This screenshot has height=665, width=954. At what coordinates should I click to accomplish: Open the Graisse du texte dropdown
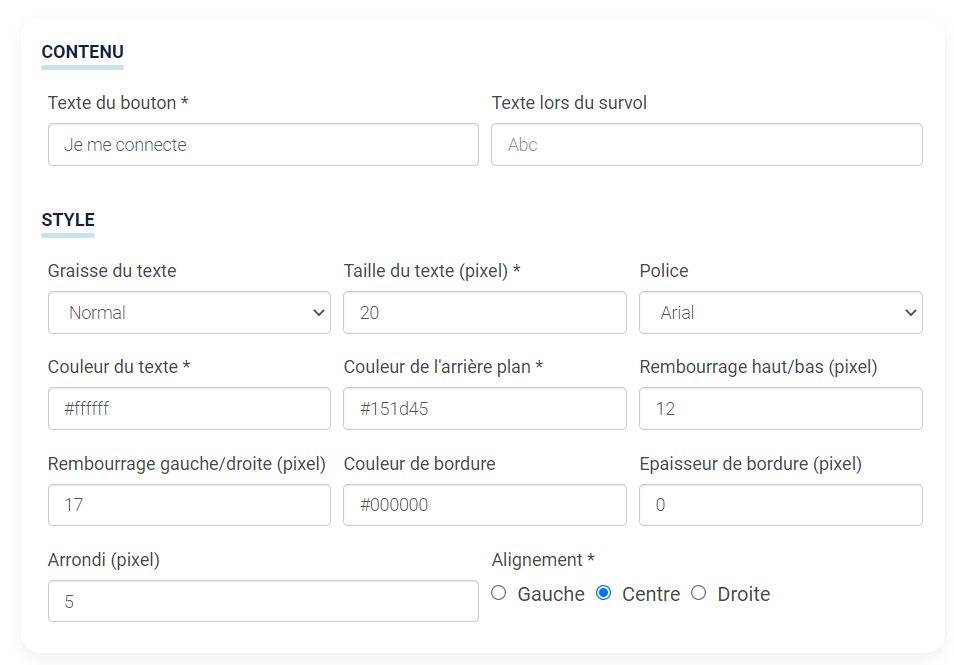[189, 313]
